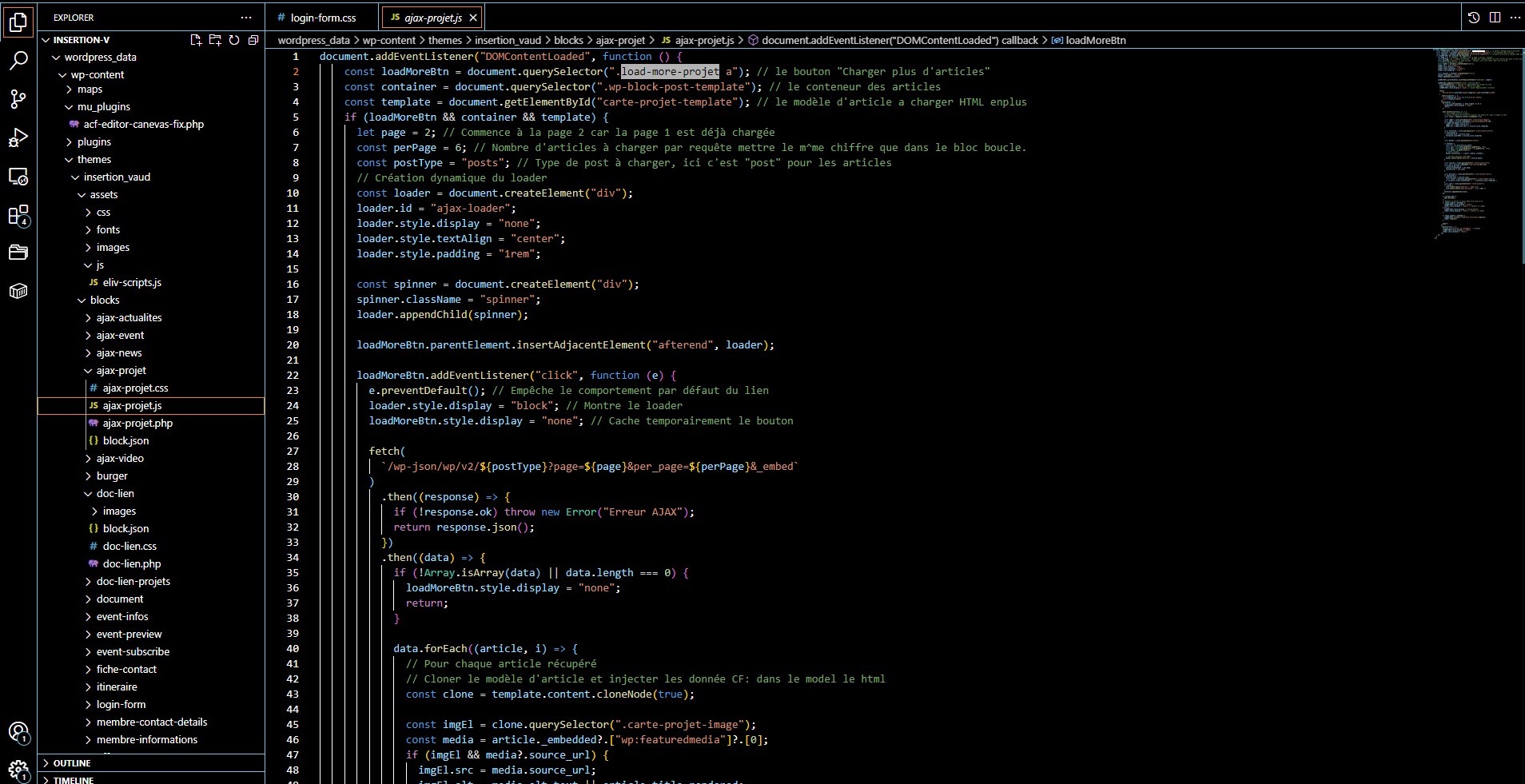This screenshot has height=784, width=1525.
Task: Open the Extensions view
Action: point(18,216)
